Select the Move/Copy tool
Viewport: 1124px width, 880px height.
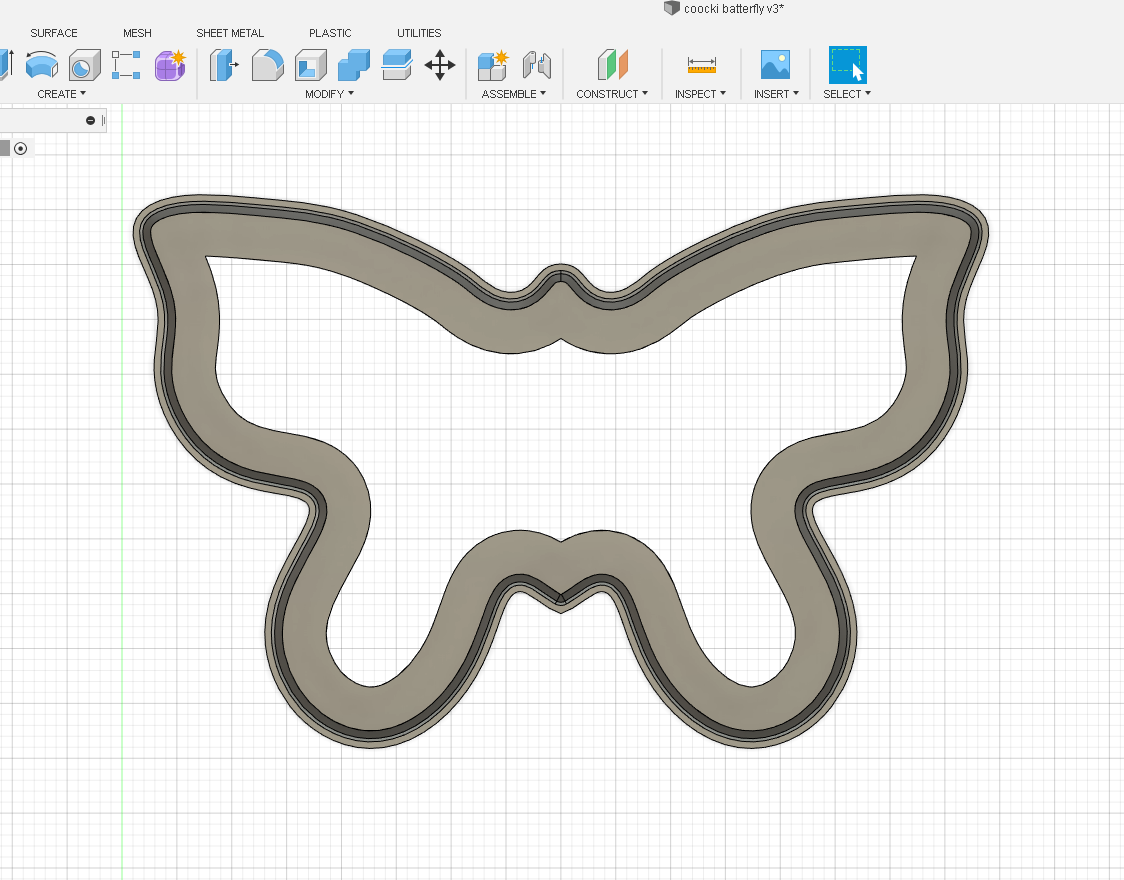coord(440,65)
